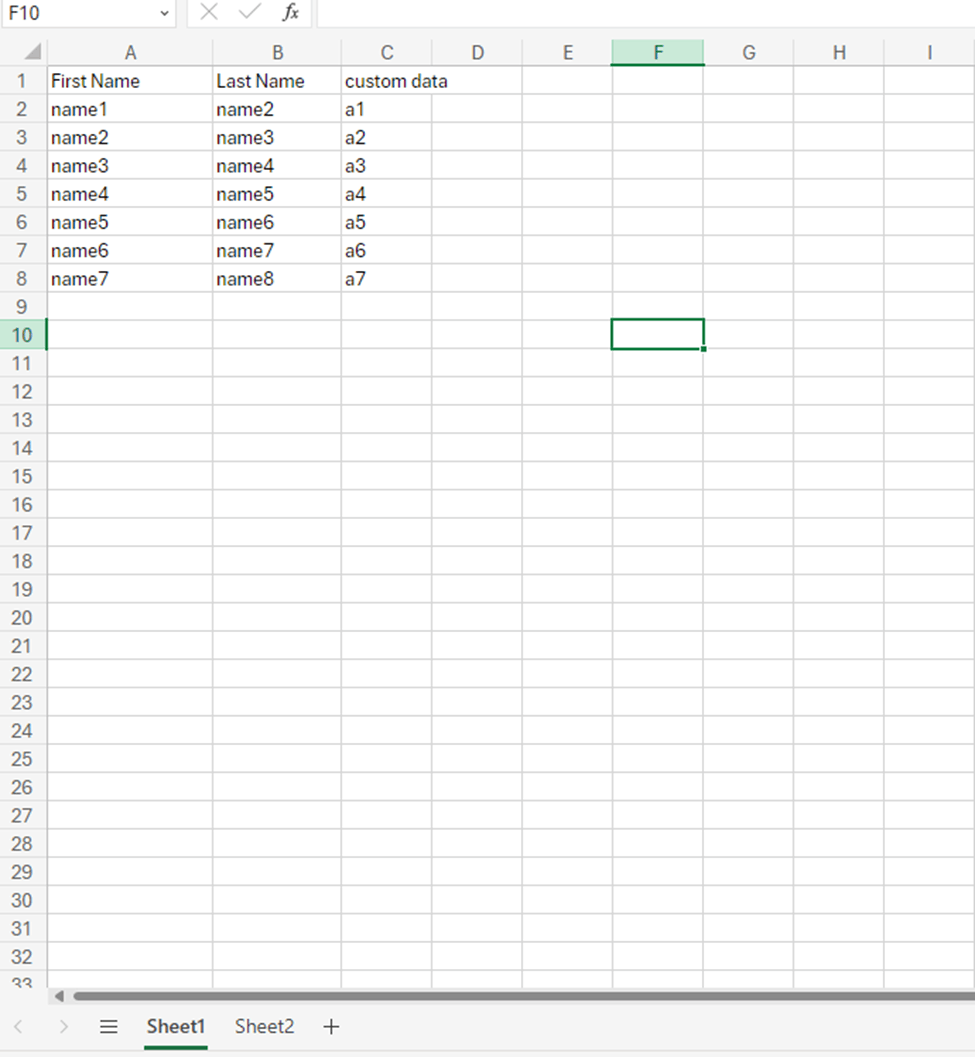Select cell B2 containing name2
Screen dimensions: 975x1057
click(x=277, y=109)
